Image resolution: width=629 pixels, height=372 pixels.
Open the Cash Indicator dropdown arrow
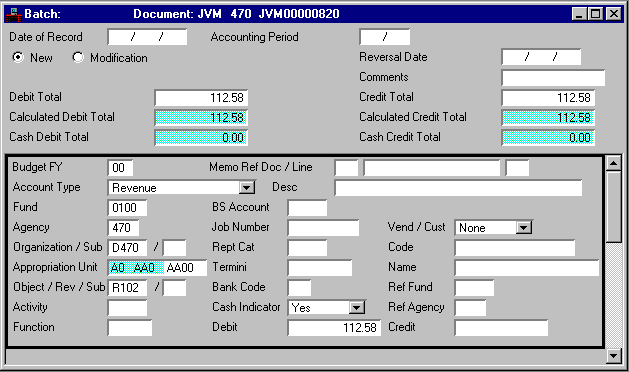pyautogui.click(x=356, y=308)
